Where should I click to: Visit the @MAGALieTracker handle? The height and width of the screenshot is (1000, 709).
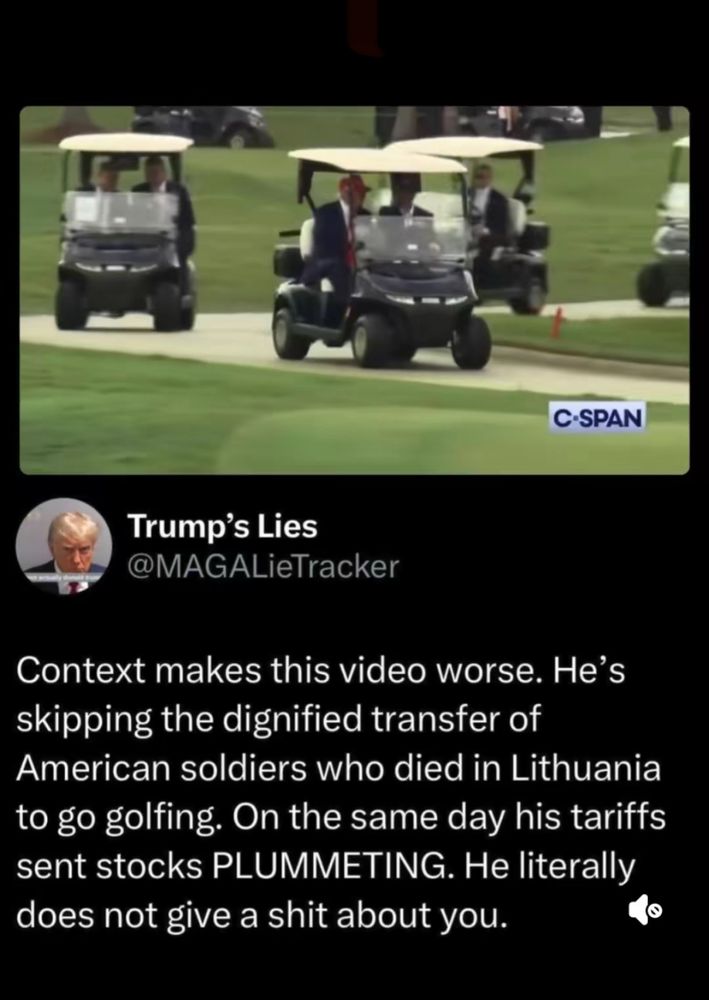pyautogui.click(x=263, y=566)
